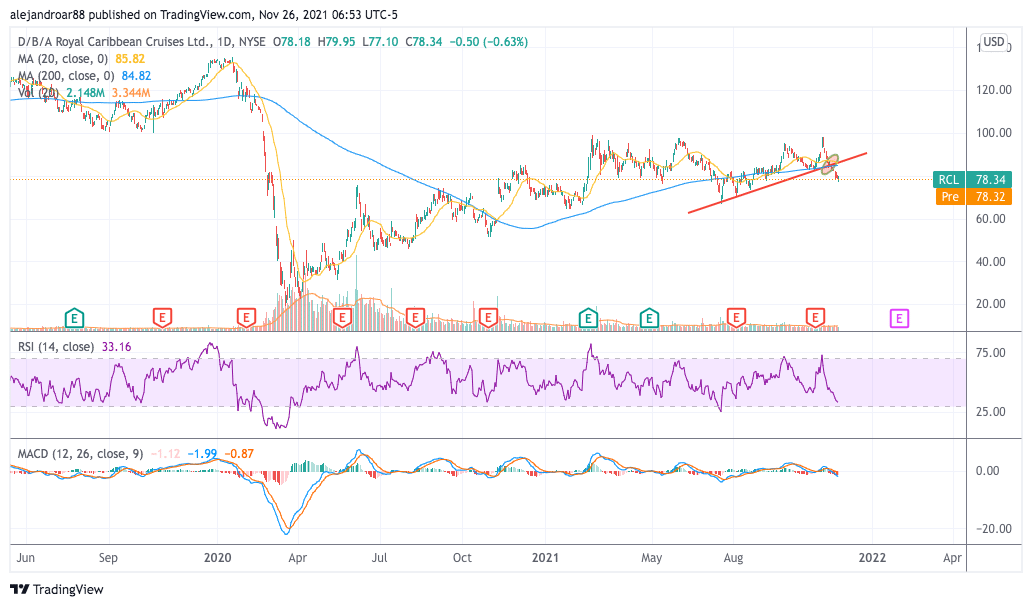Select the red trendline on the price chart
This screenshot has height=607, width=1032.
[x=777, y=183]
